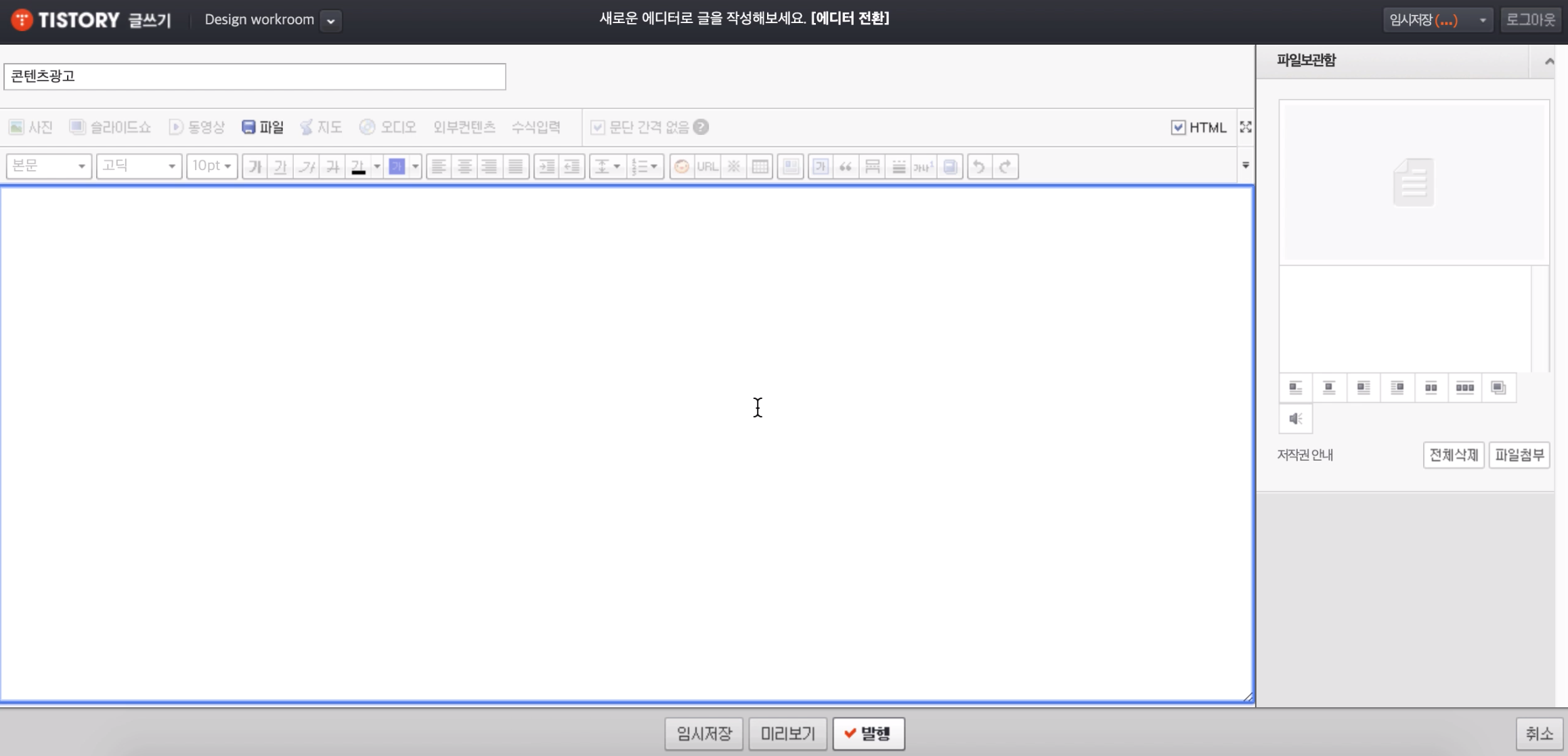The width and height of the screenshot is (1568, 756).
Task: Click the URL link insert icon
Action: (x=707, y=166)
